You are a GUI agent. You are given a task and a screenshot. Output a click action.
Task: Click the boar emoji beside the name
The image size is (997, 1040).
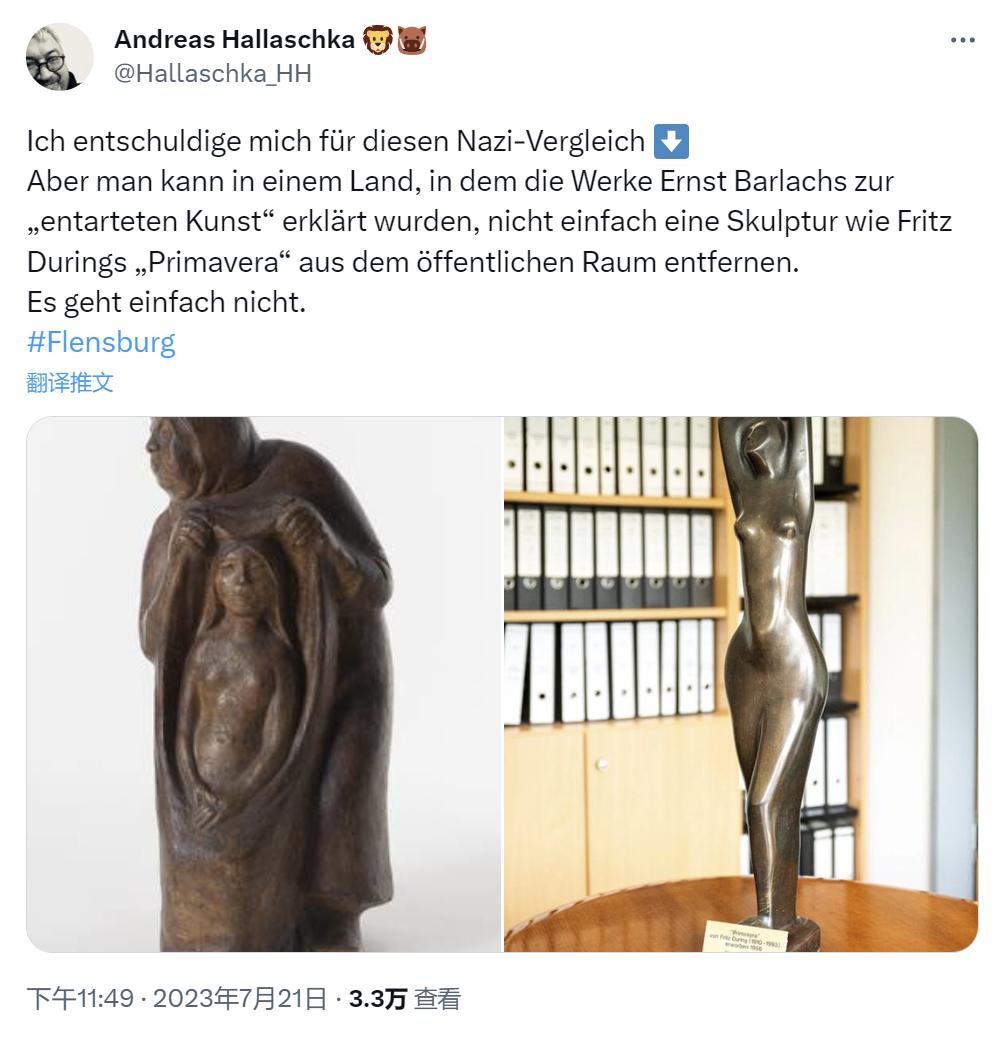(412, 40)
